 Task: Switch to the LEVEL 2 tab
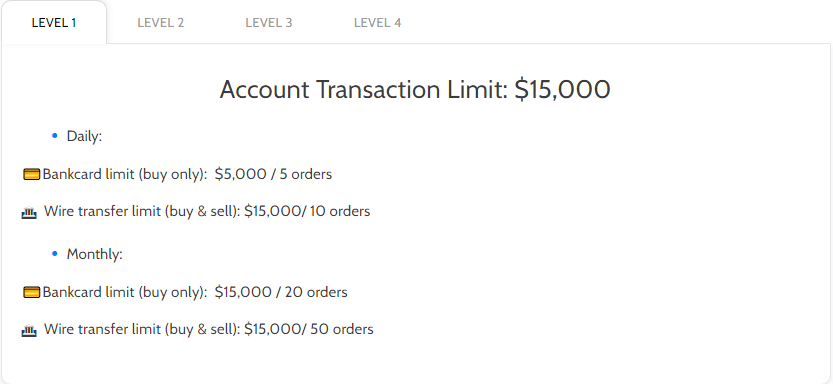click(160, 23)
